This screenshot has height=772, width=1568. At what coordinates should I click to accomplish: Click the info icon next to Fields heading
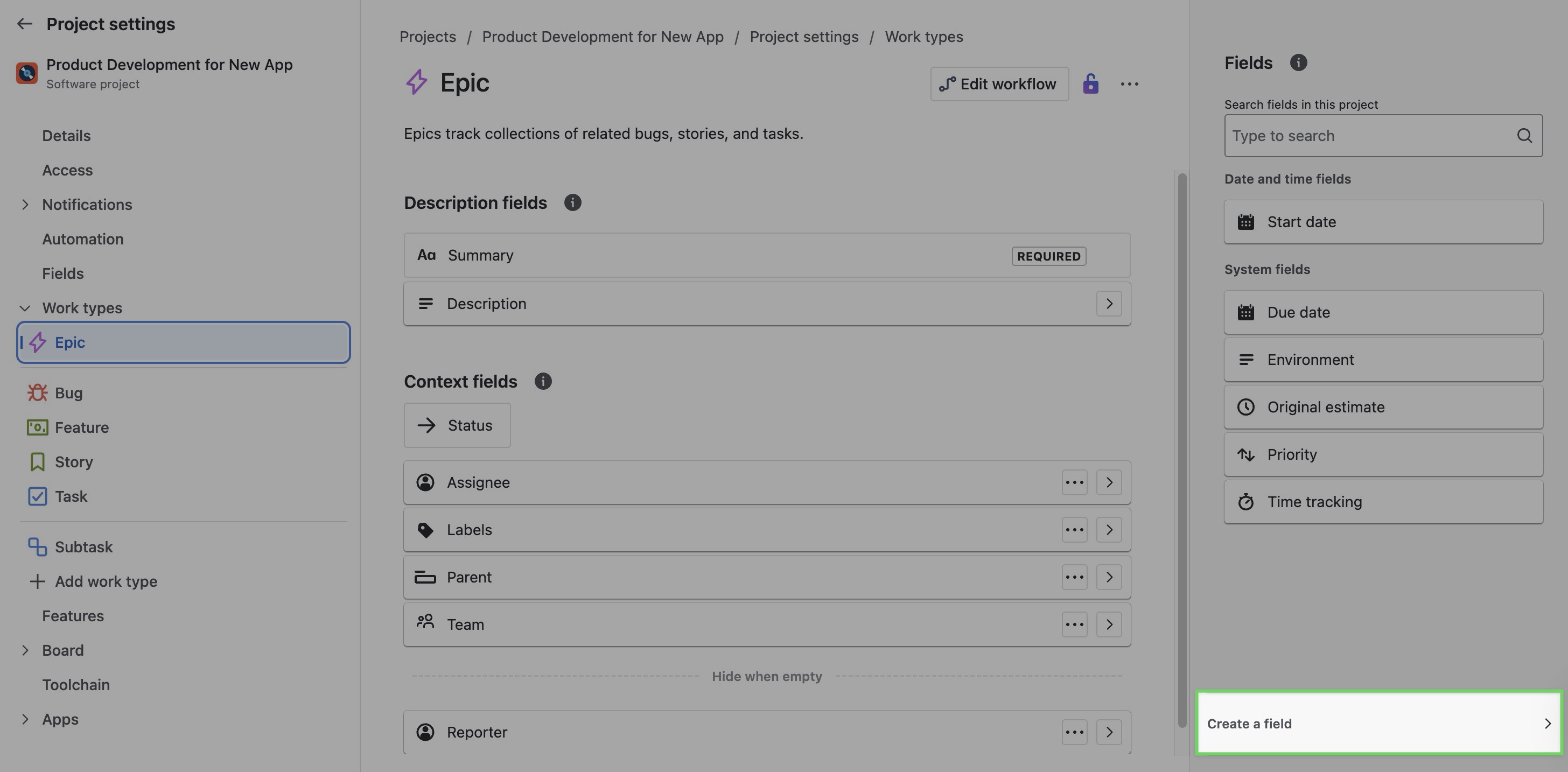(x=1298, y=62)
